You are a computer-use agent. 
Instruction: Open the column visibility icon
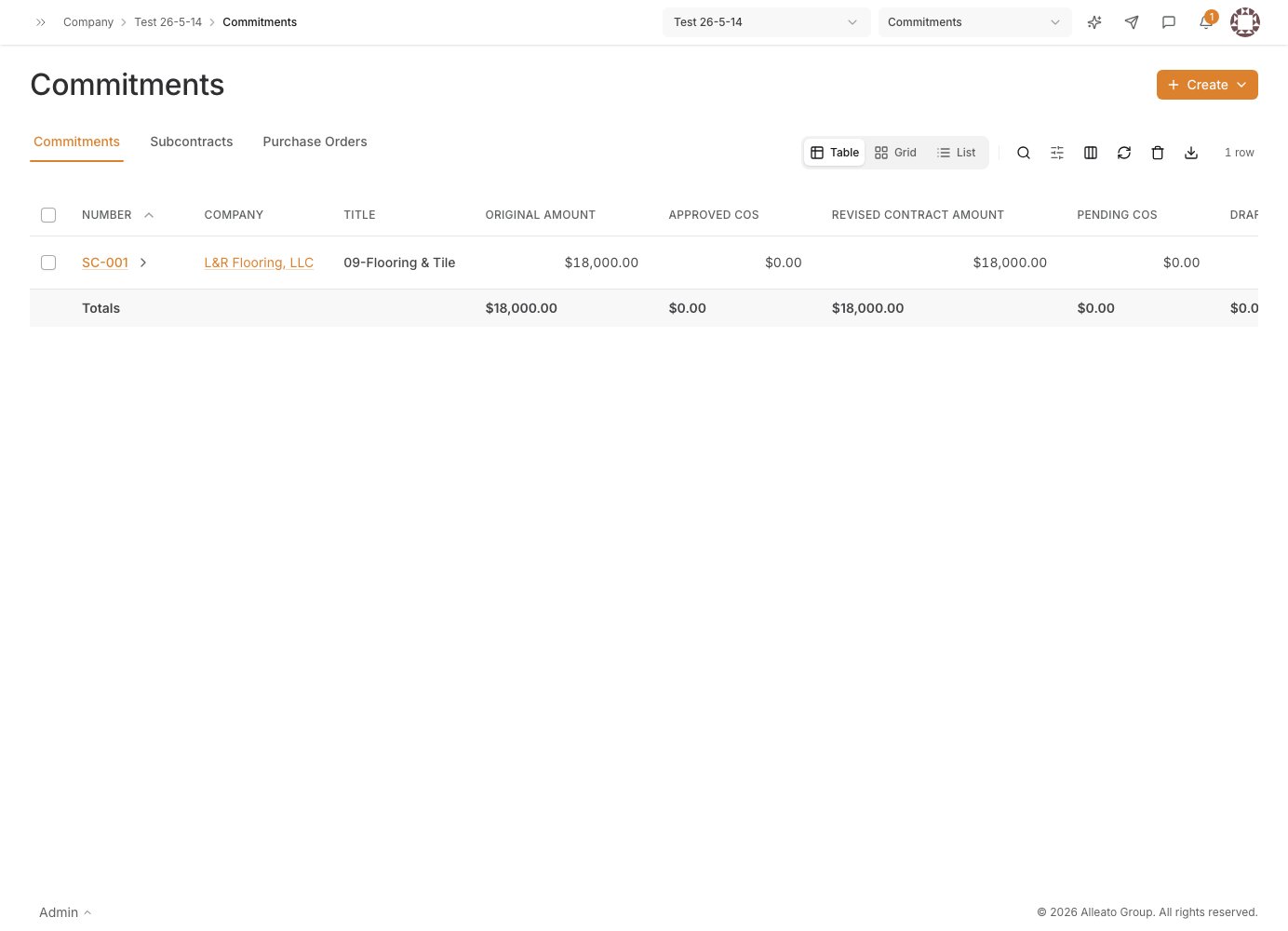coord(1091,153)
